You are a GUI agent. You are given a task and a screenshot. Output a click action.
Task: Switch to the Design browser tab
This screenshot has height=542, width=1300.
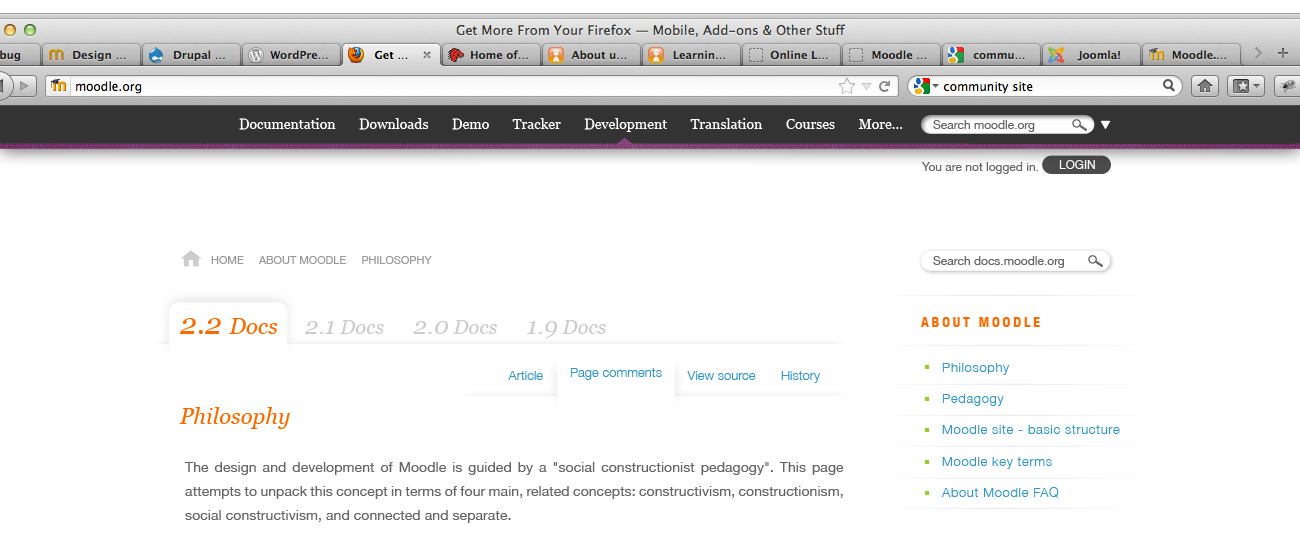click(x=90, y=55)
